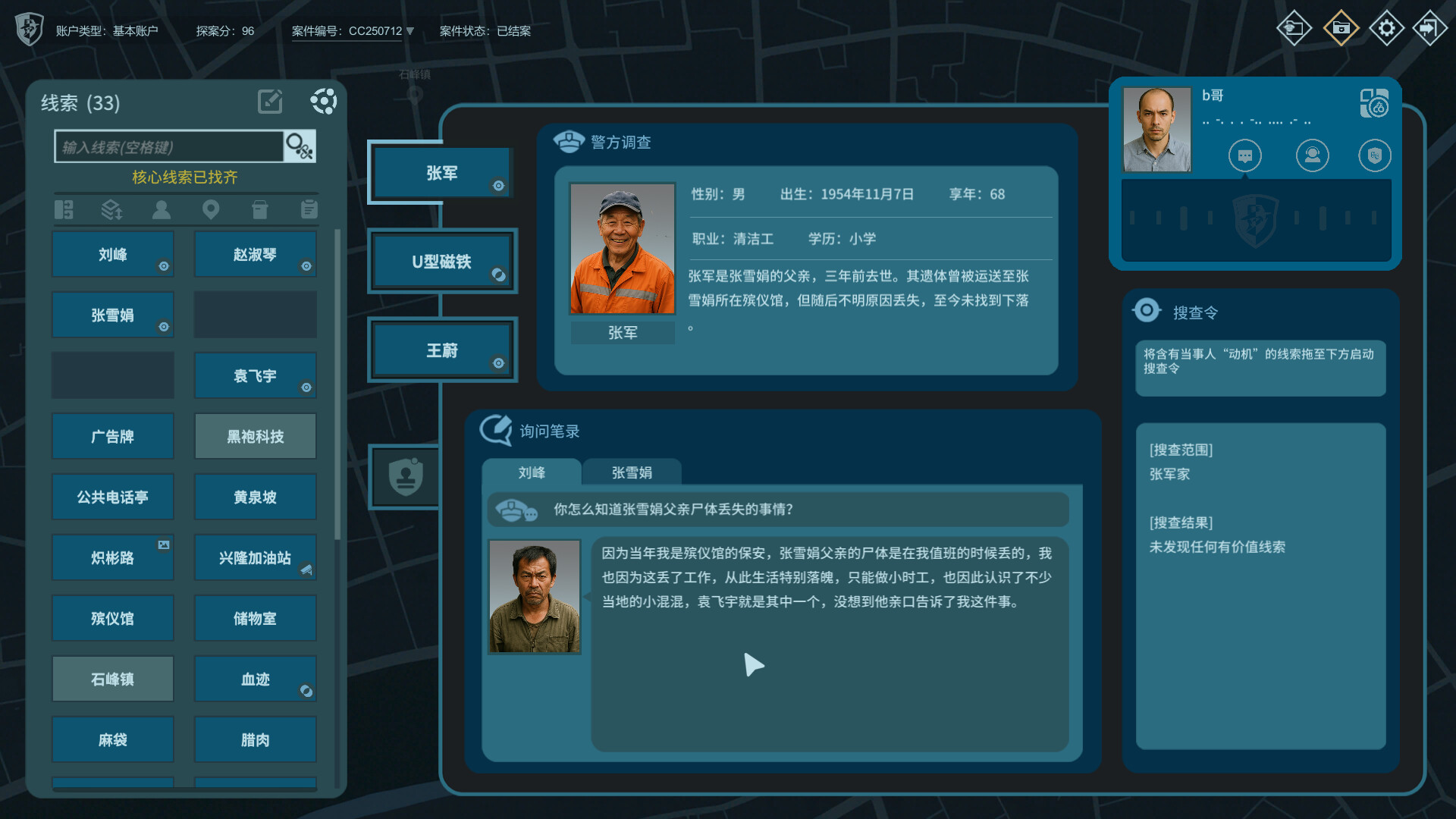Select the person filter icon in clue panel

pyautogui.click(x=162, y=209)
